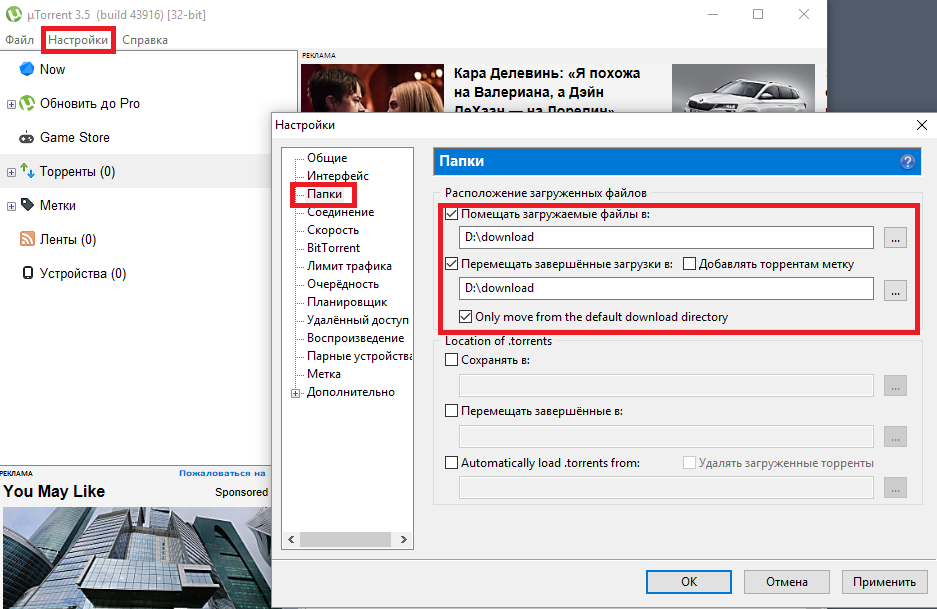The height and width of the screenshot is (609, 937).
Task: Expand the 'Дополнительно' tree node
Action: 296,393
